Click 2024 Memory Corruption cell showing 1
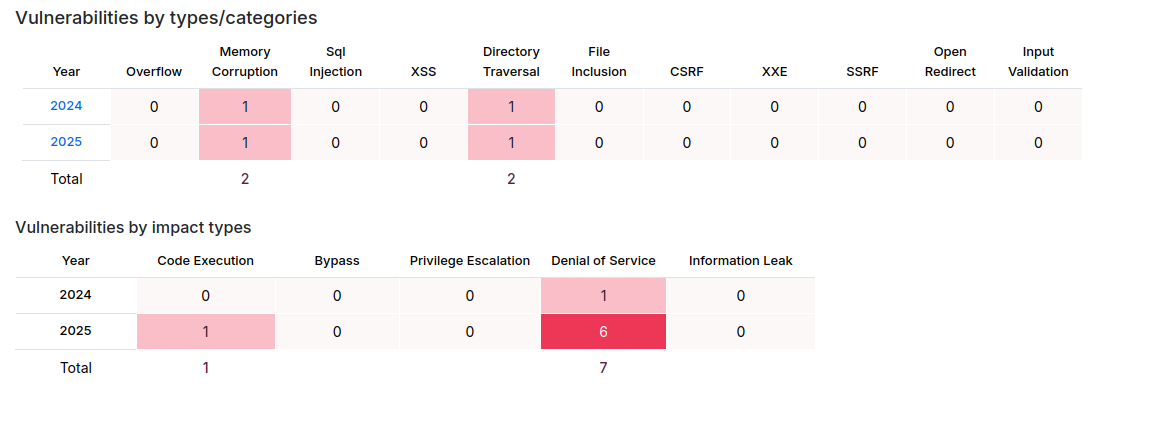Screen dimensions: 1174x441 click(x=245, y=107)
